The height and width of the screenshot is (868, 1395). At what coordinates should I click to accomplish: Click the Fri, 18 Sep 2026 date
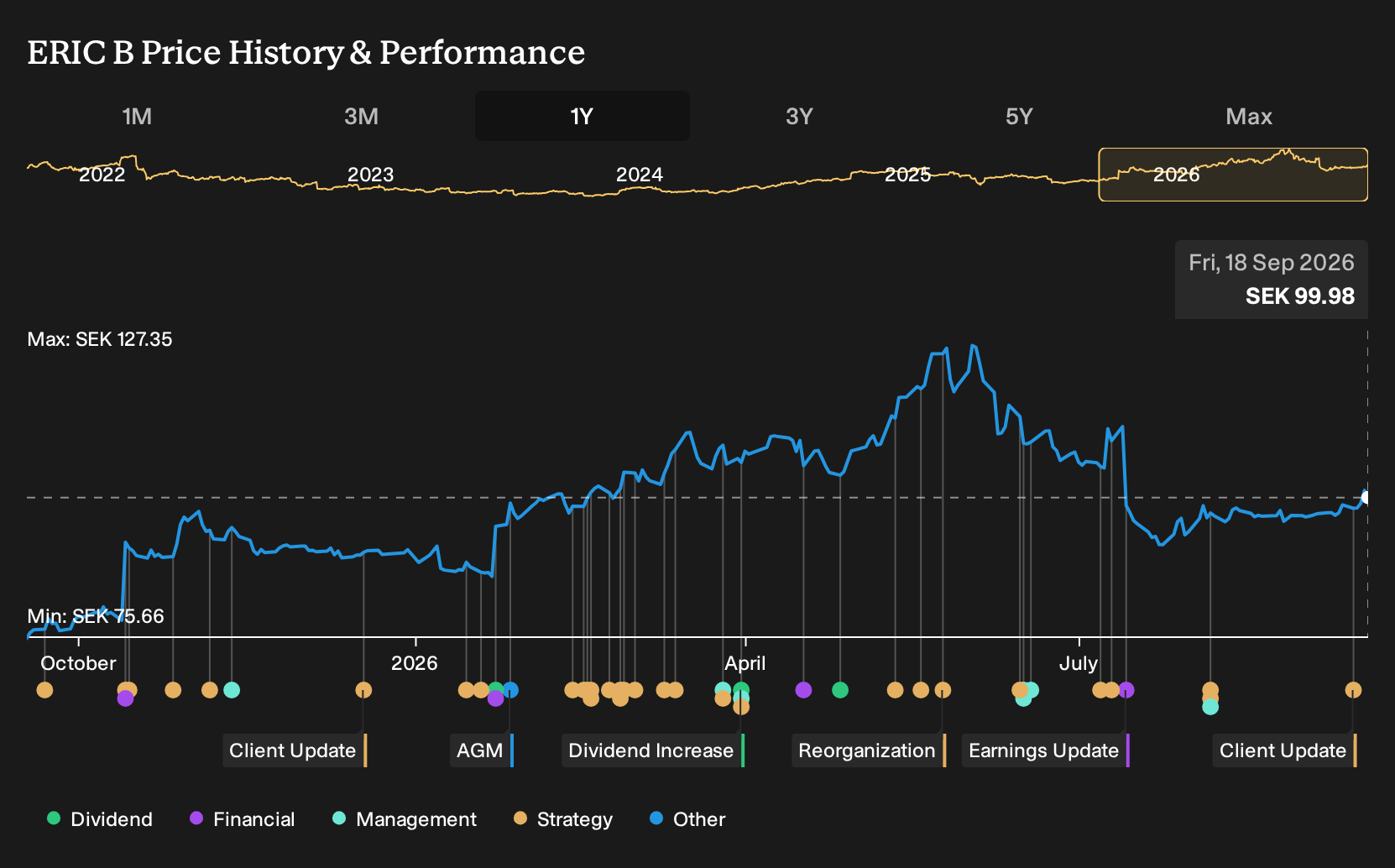(1271, 263)
